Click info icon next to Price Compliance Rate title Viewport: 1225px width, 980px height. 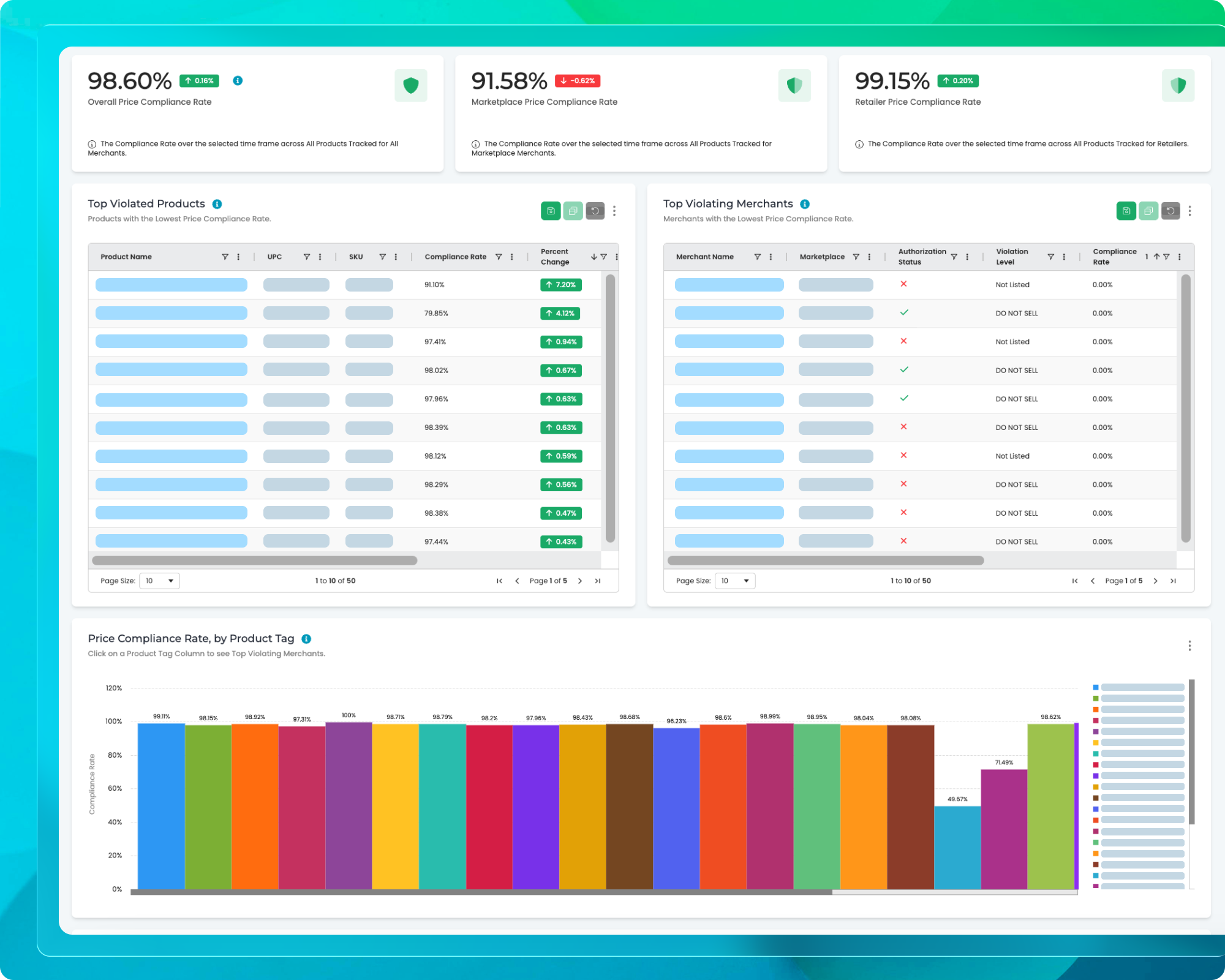pos(306,639)
